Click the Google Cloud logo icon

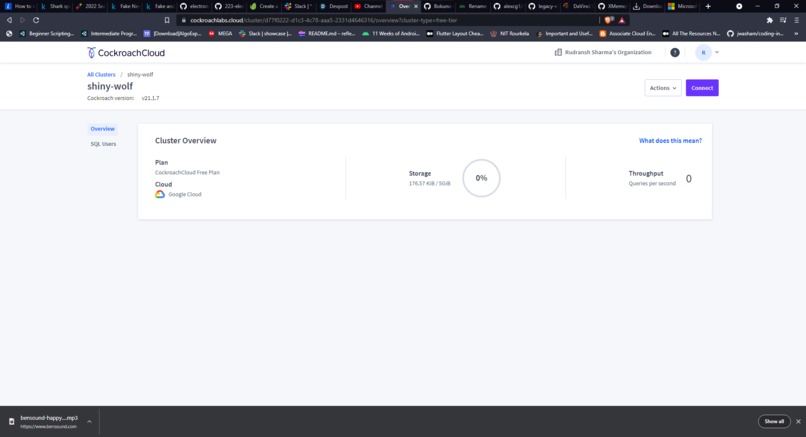[160, 194]
